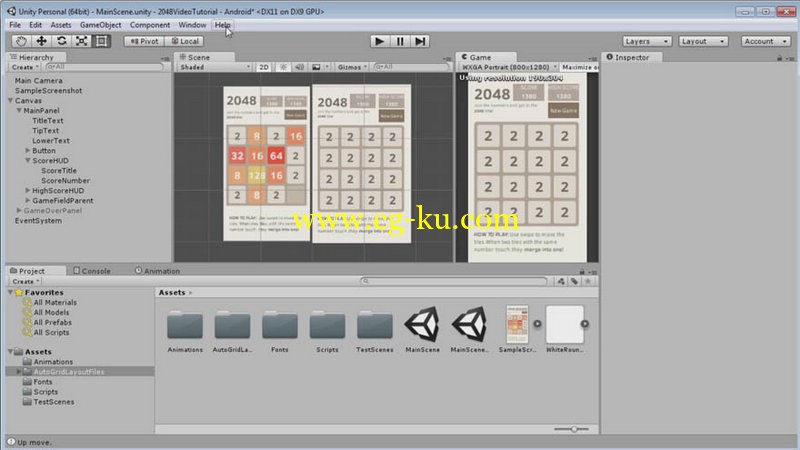The height and width of the screenshot is (450, 800).
Task: Select the Move tool
Action: (x=41, y=41)
